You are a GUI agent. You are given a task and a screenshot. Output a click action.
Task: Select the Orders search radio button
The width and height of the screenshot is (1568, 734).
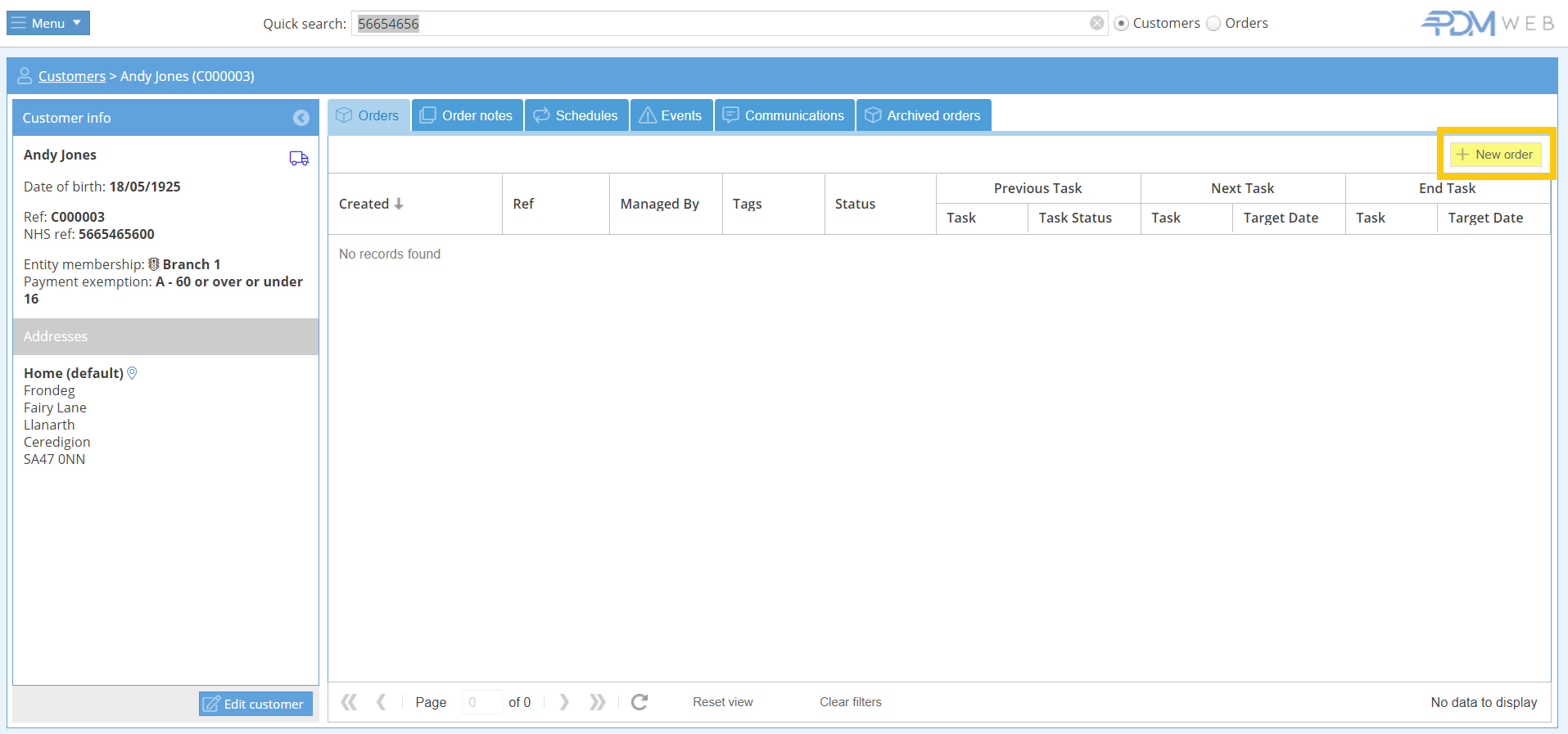1213,24
